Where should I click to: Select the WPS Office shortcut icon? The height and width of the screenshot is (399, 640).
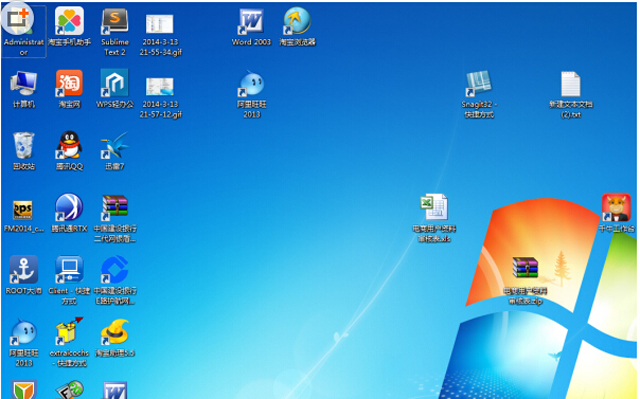point(115,83)
